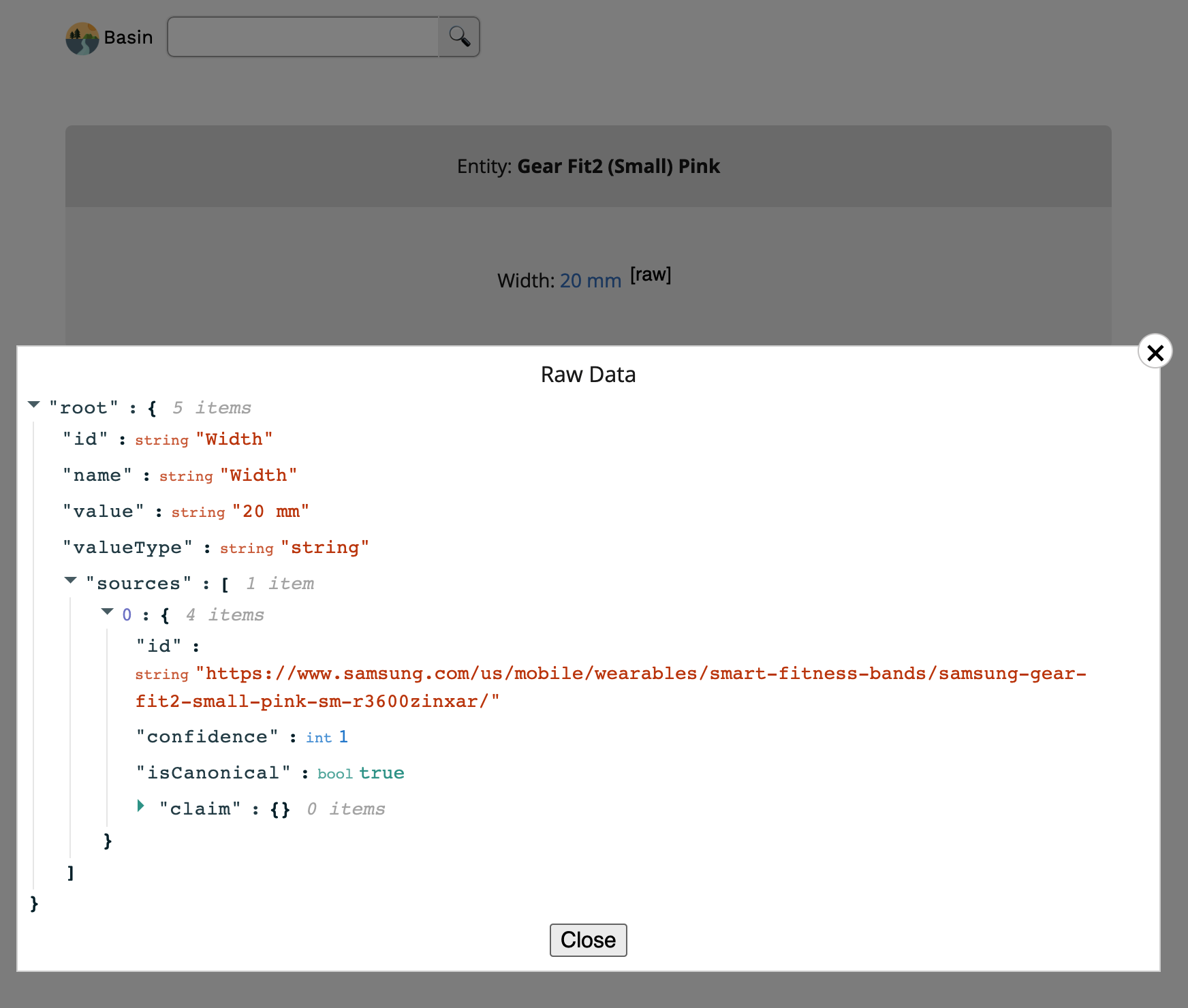Image resolution: width=1188 pixels, height=1008 pixels.
Task: Click the "valueType" key label
Action: pyautogui.click(x=128, y=548)
